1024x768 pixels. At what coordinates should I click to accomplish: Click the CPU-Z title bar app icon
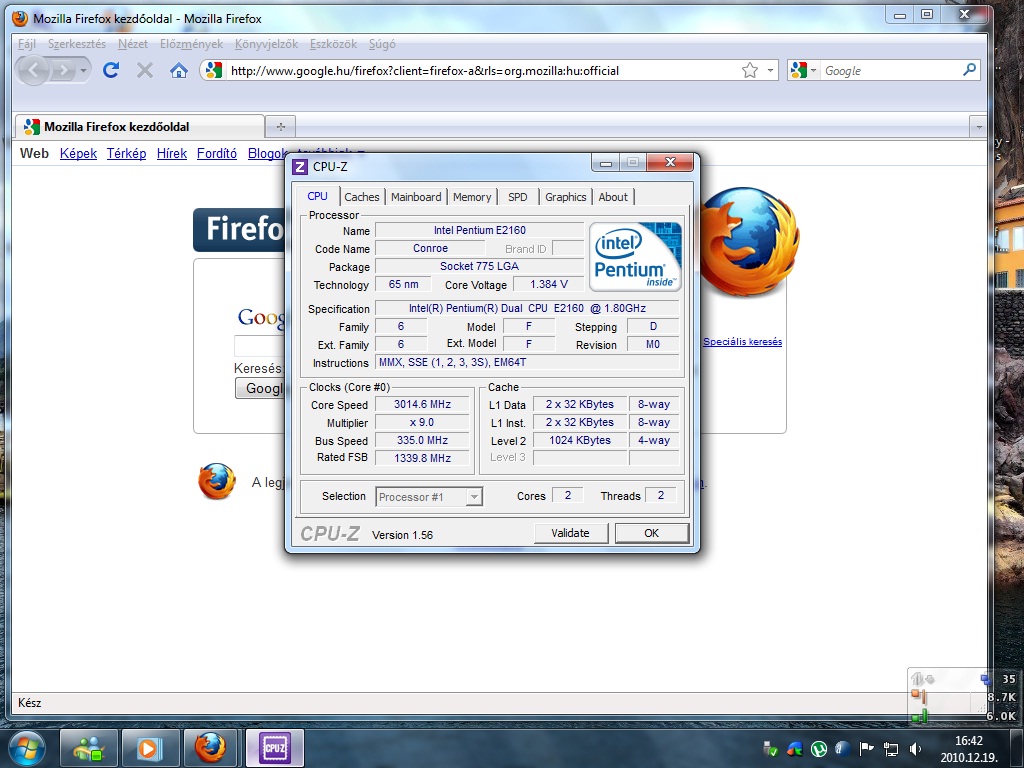(300, 167)
